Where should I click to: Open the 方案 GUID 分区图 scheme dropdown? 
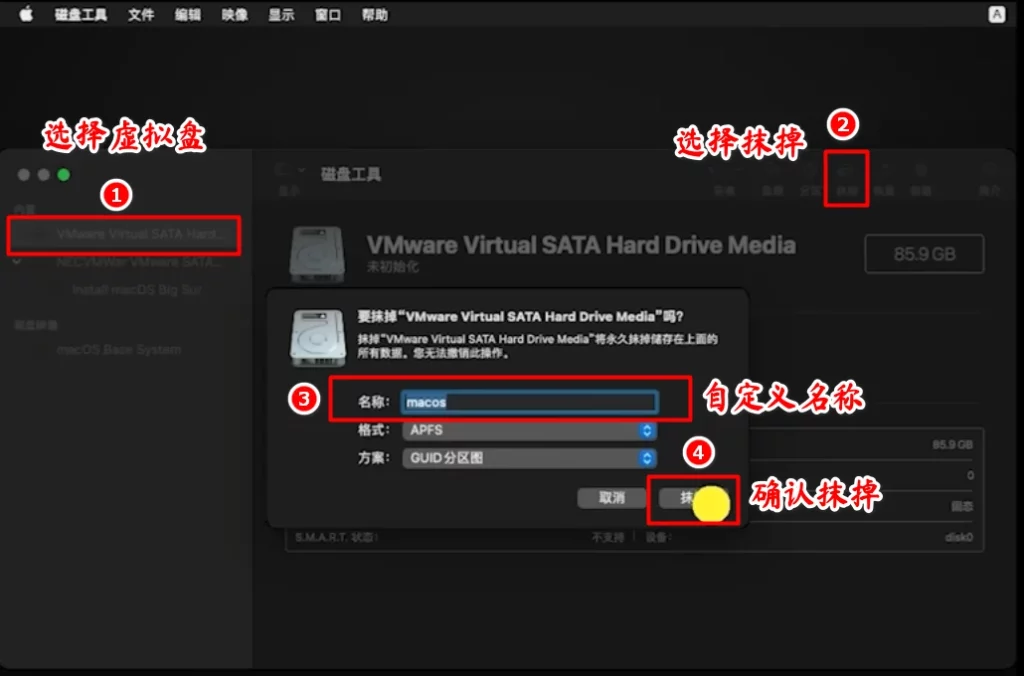pos(529,459)
